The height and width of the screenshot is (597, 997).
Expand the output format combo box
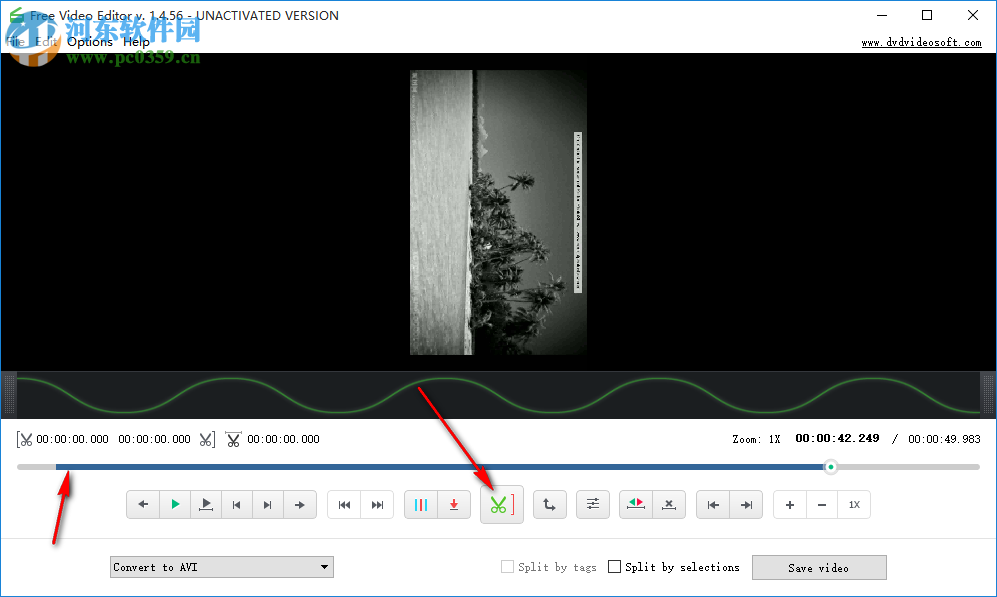coord(220,566)
